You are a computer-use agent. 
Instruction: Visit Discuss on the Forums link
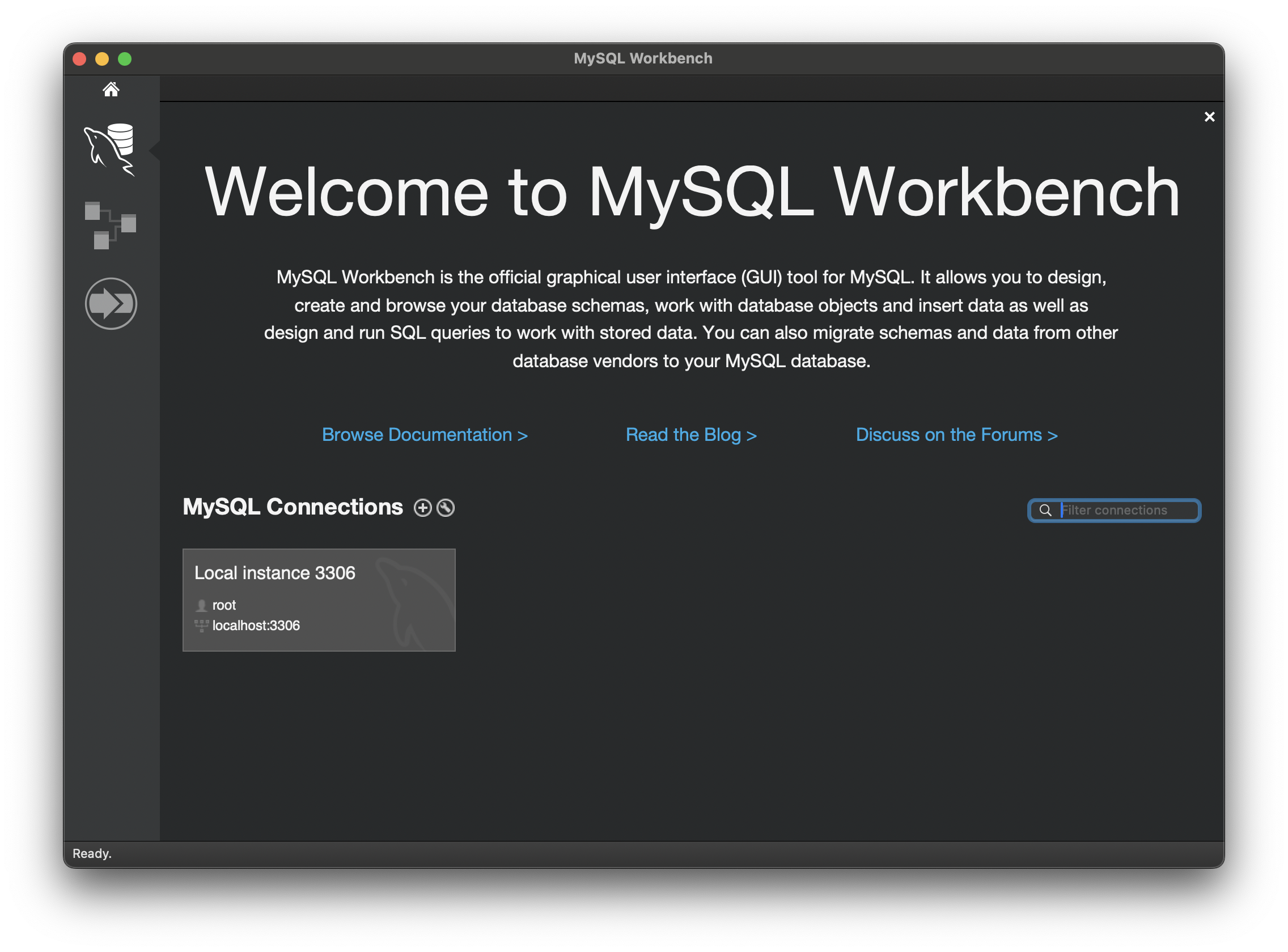point(956,435)
